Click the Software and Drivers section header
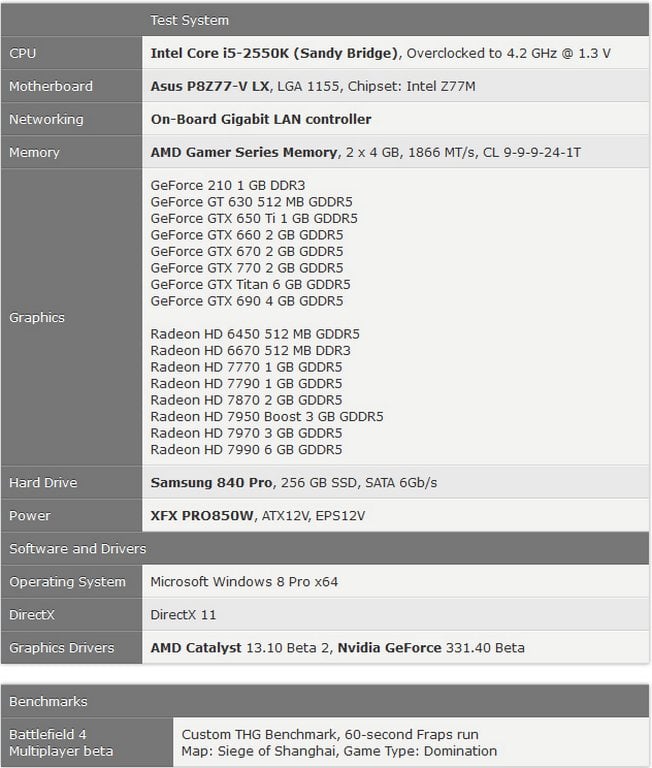This screenshot has width=652, height=768. (78, 548)
